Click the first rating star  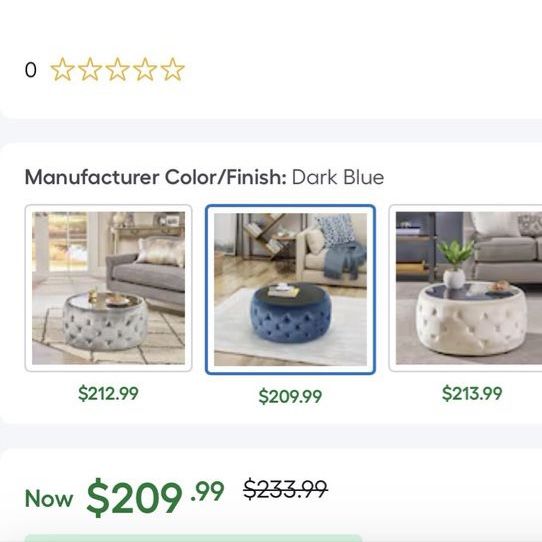63,69
